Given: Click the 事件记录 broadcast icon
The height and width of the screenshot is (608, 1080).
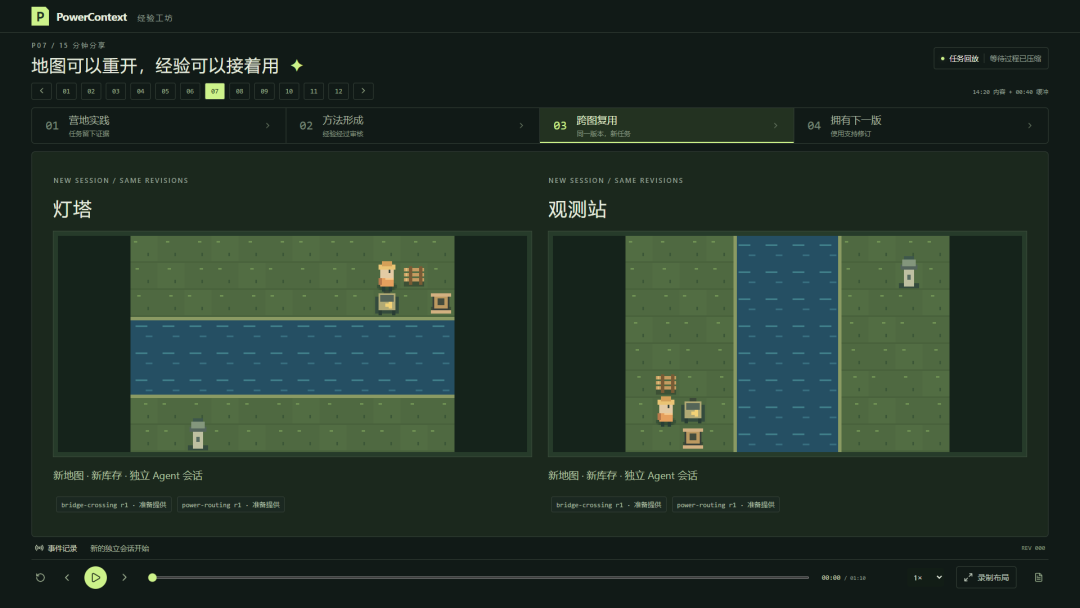Looking at the screenshot, I should 39,548.
